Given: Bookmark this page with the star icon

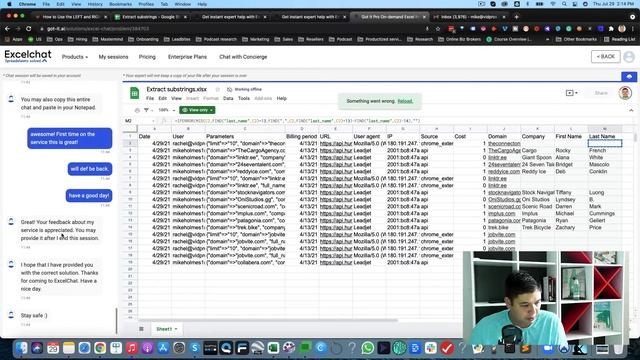Looking at the screenshot, I should click(438, 29).
